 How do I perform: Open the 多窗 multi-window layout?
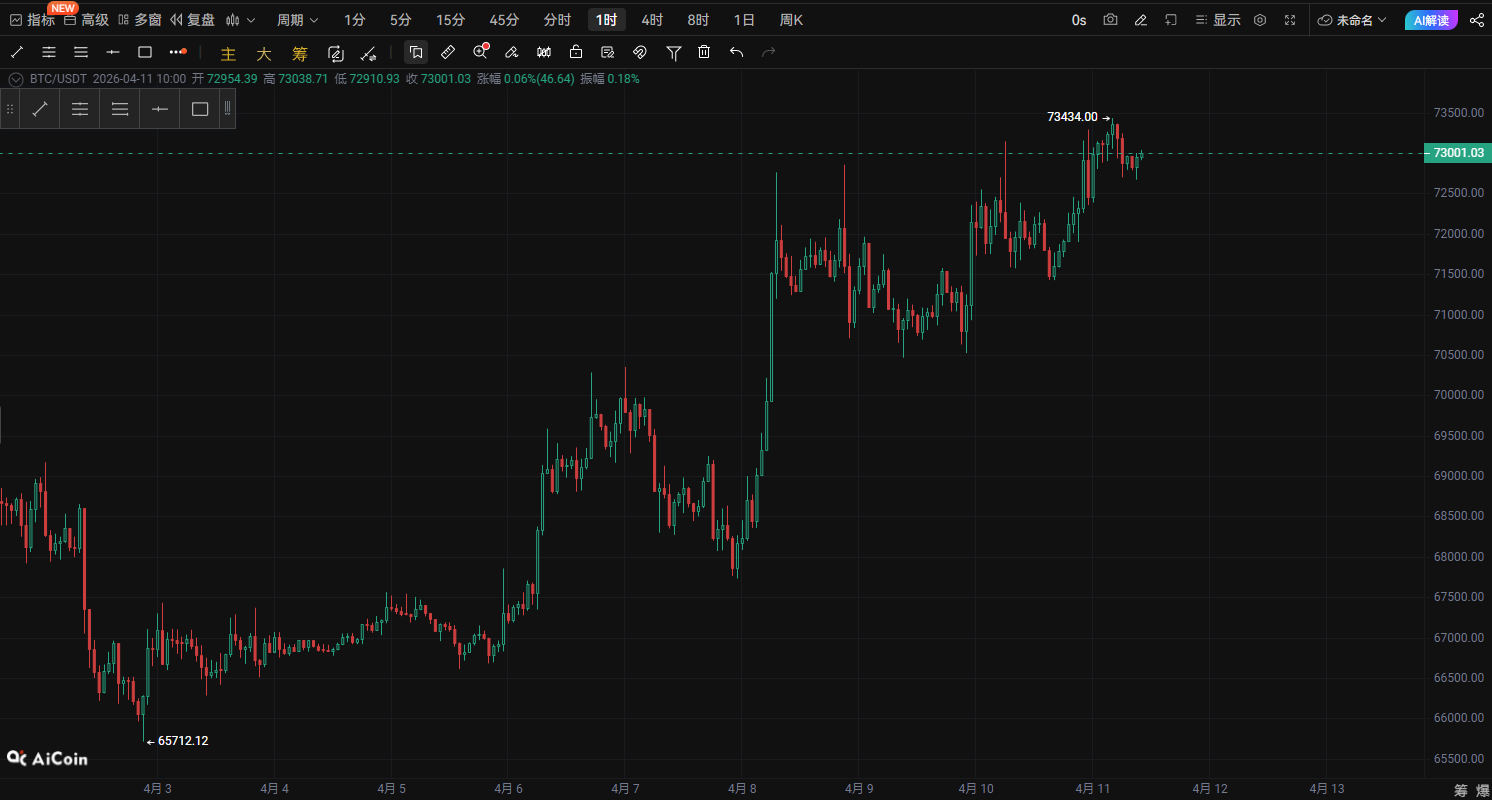click(139, 20)
